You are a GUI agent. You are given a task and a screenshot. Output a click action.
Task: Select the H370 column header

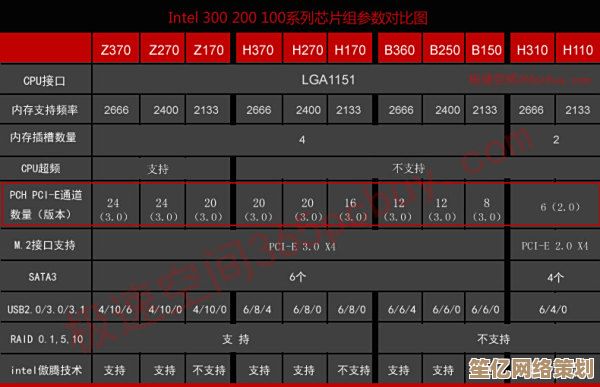click(258, 49)
